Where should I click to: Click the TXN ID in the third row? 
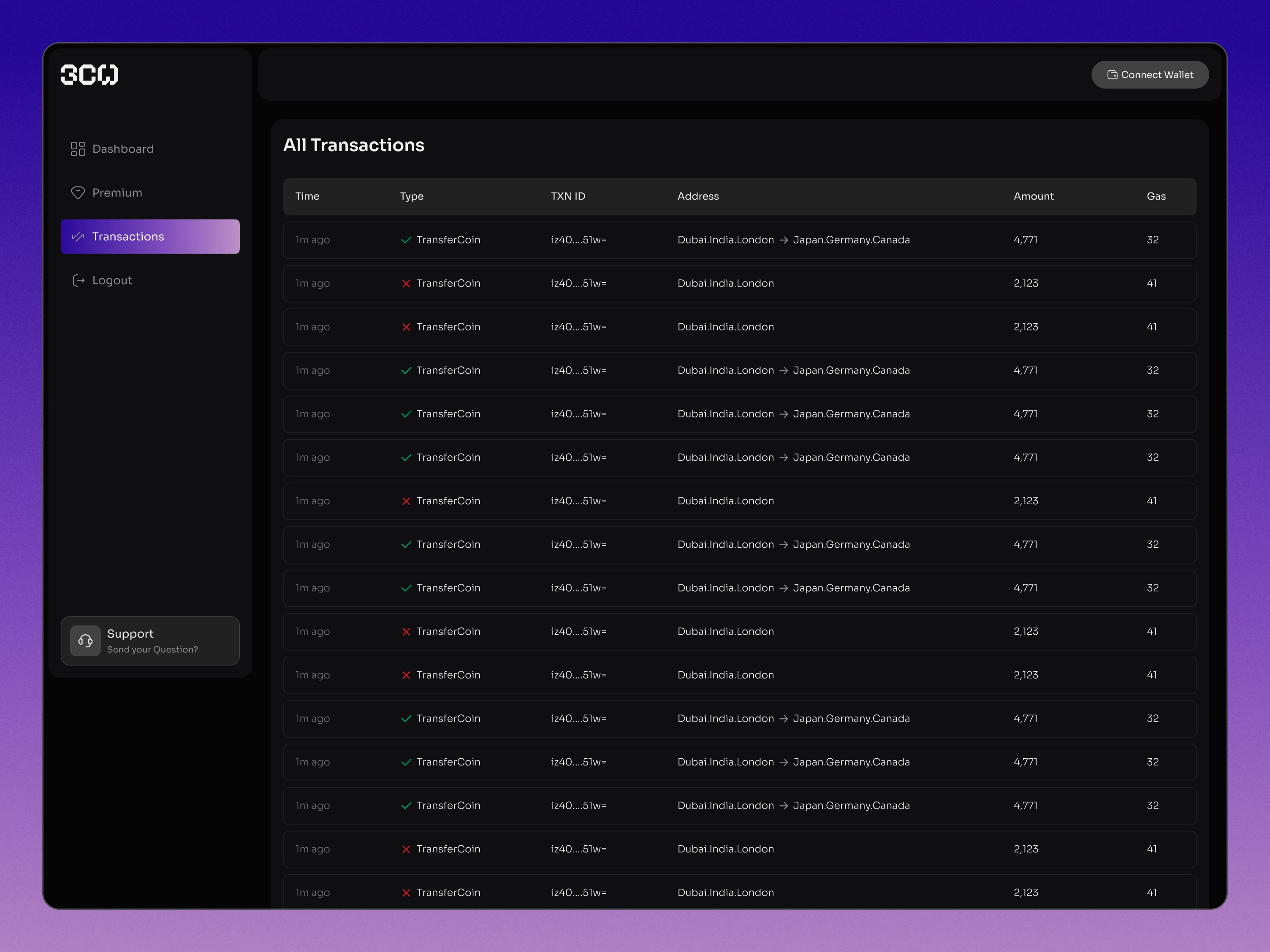tap(578, 327)
